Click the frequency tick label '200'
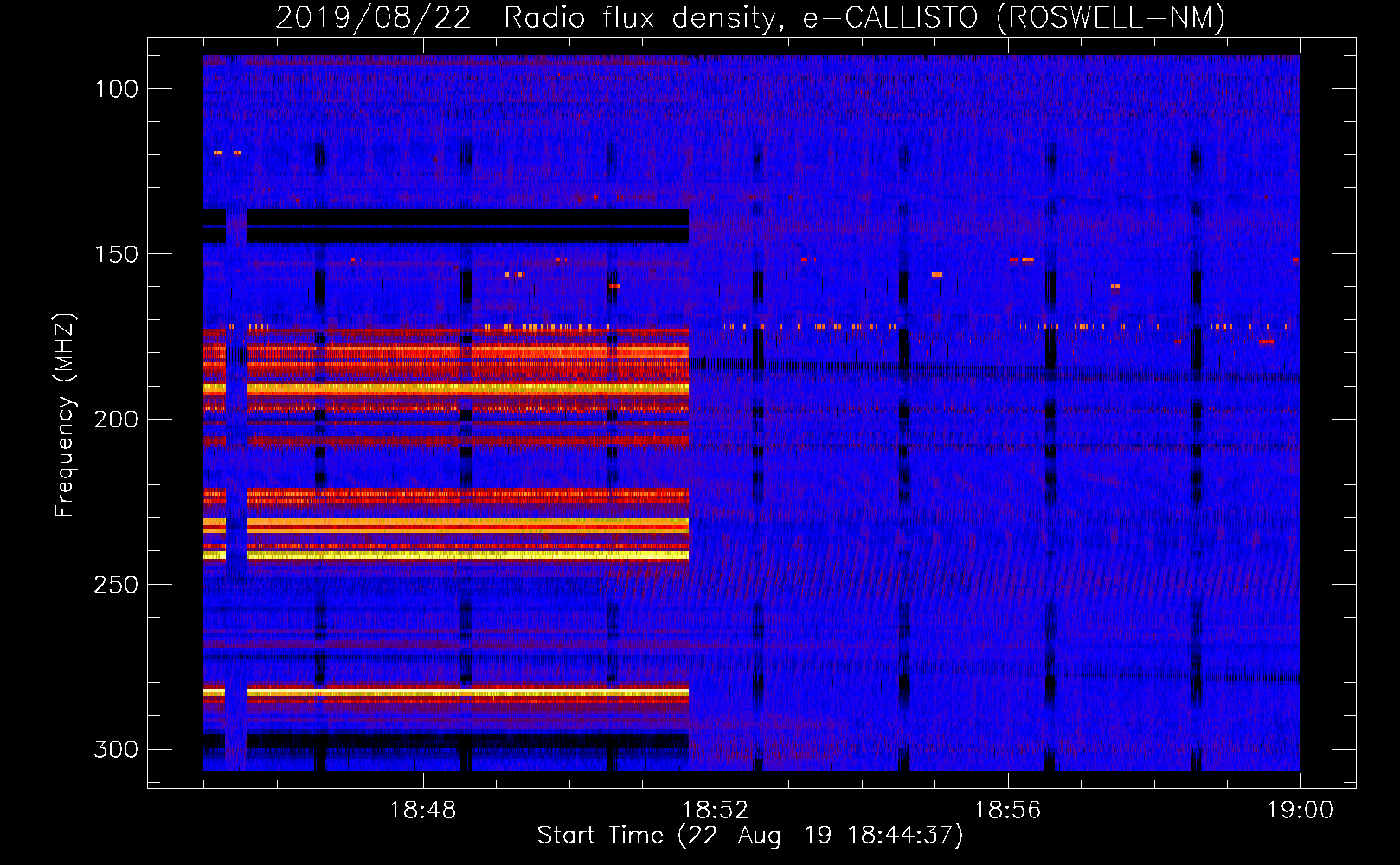 tap(116, 420)
